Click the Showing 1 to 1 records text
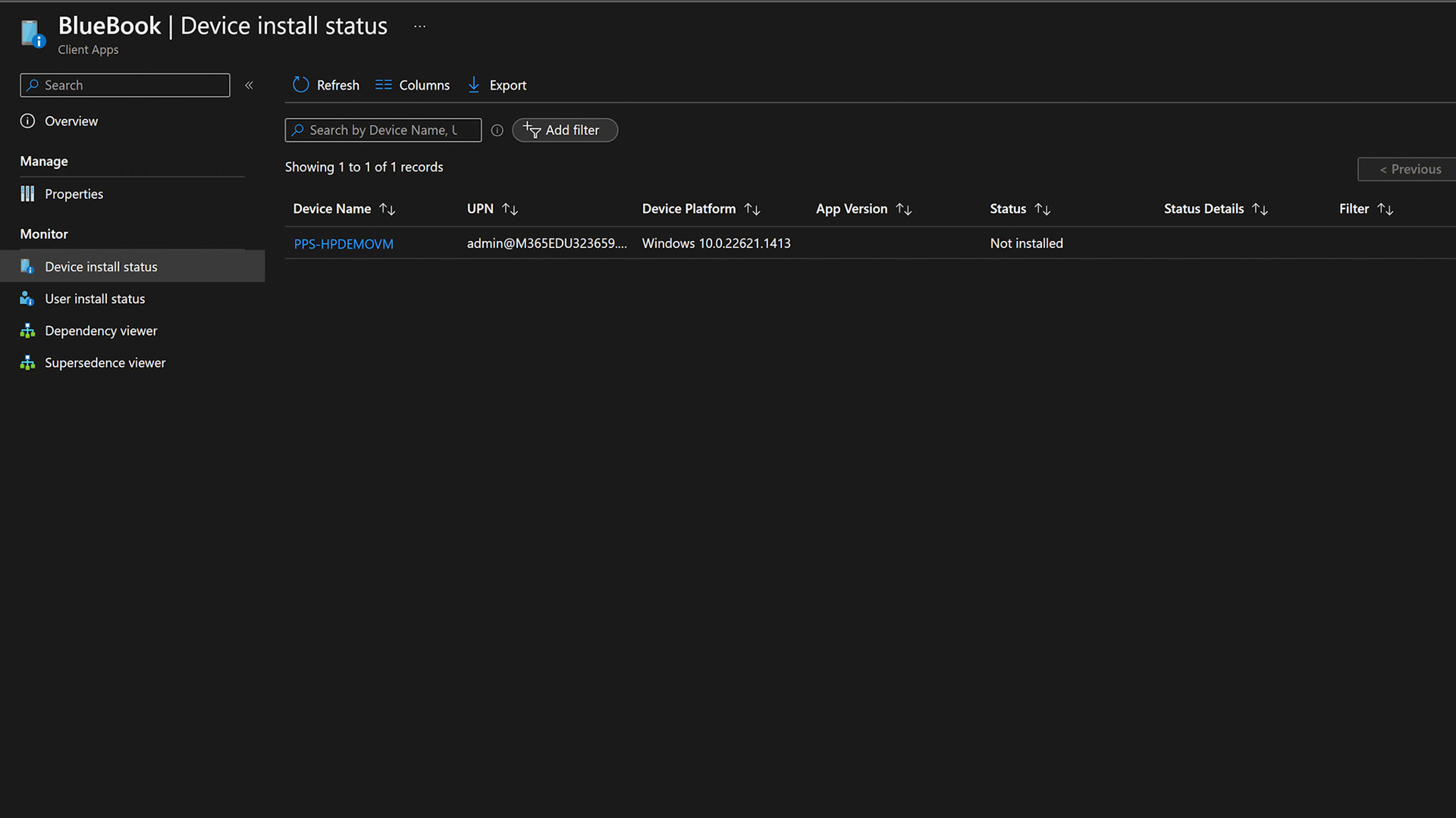Viewport: 1456px width, 818px height. click(364, 167)
